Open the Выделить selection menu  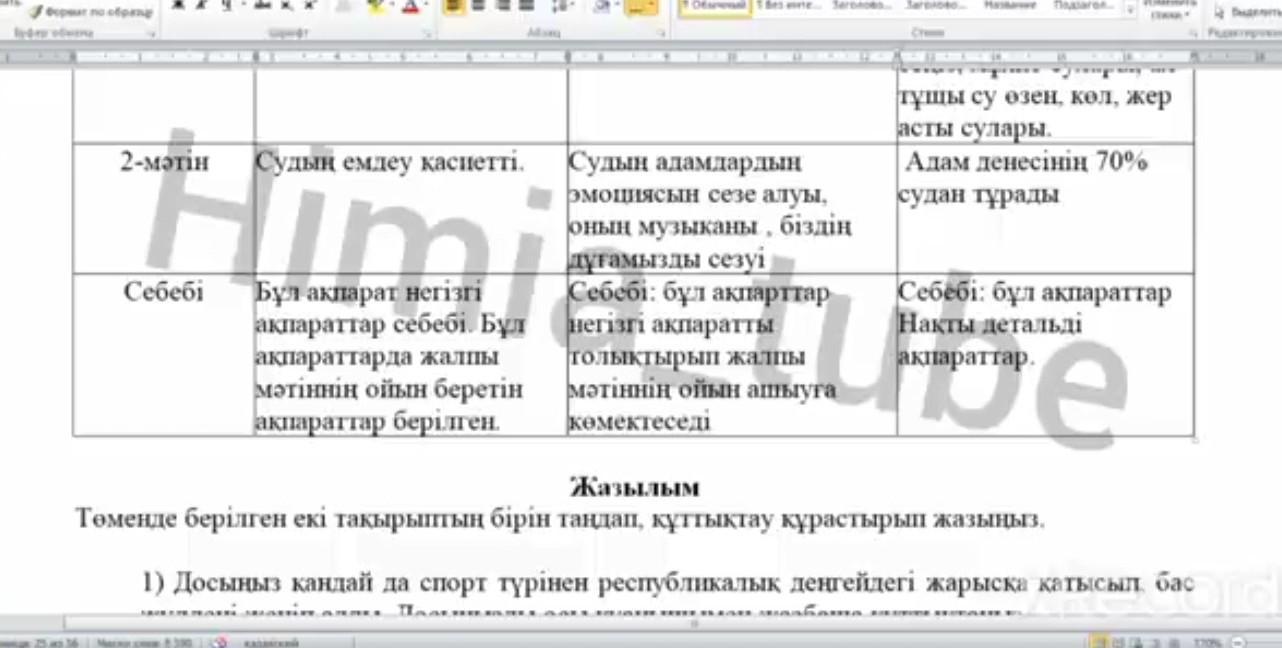click(x=1247, y=12)
